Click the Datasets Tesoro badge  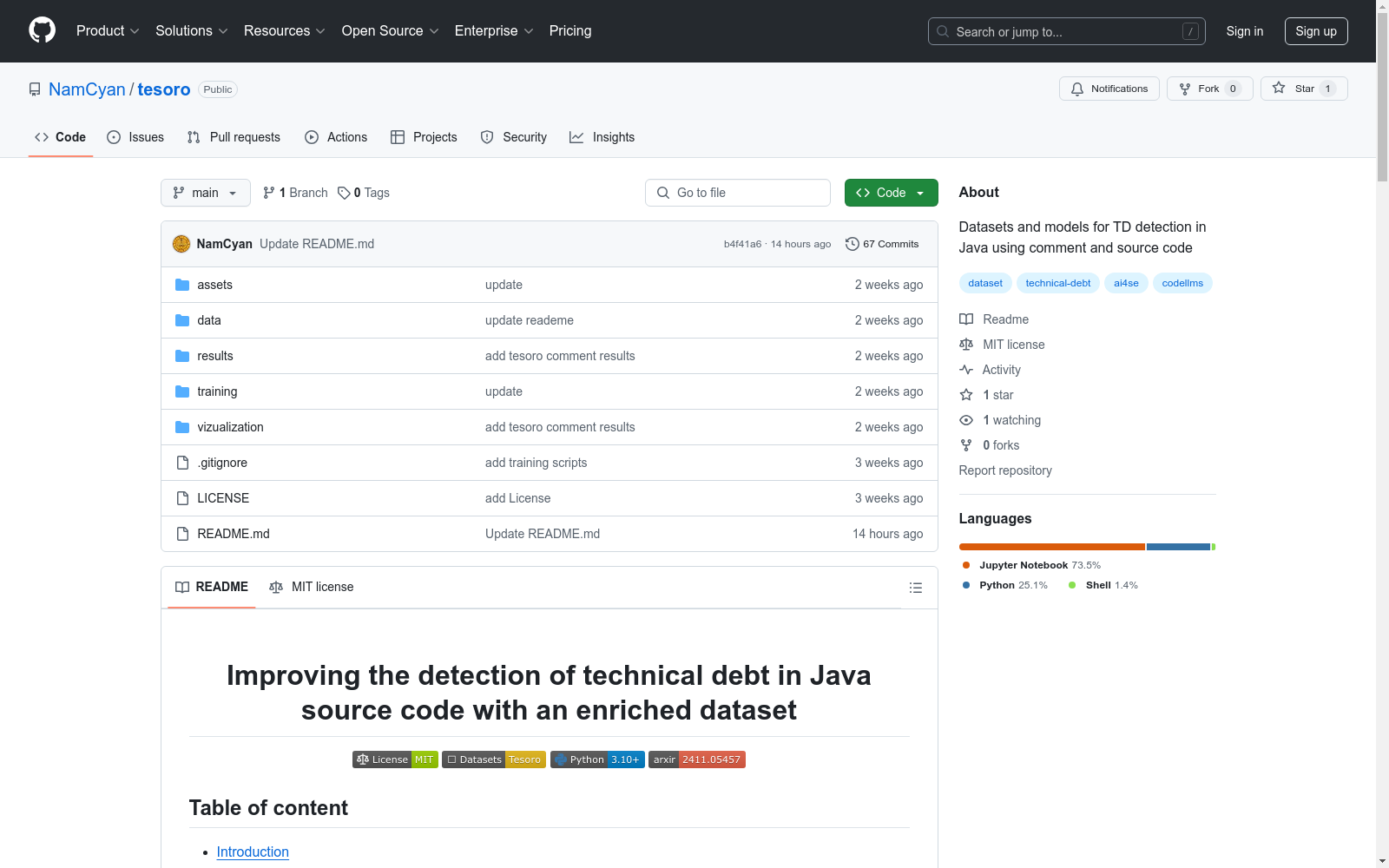[494, 759]
